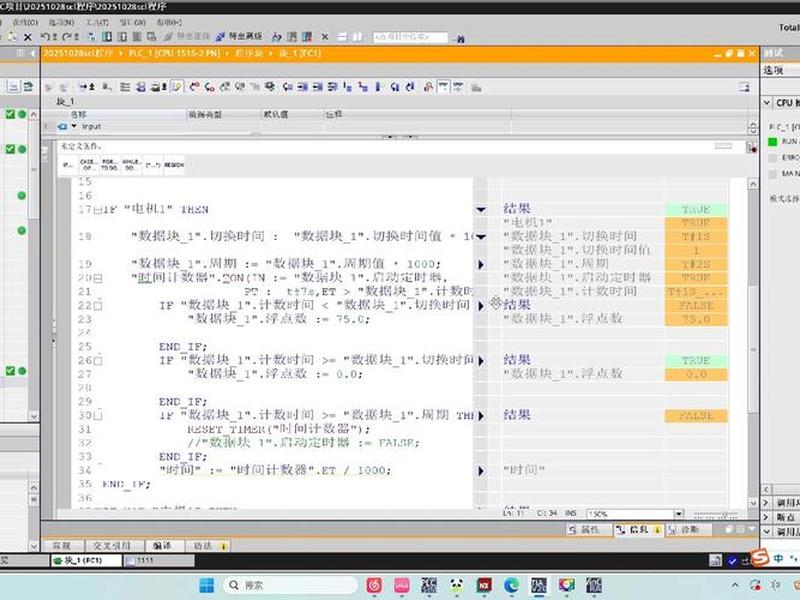800x600 pixels.
Task: Expand the Input section in interface table
Action: (74, 126)
